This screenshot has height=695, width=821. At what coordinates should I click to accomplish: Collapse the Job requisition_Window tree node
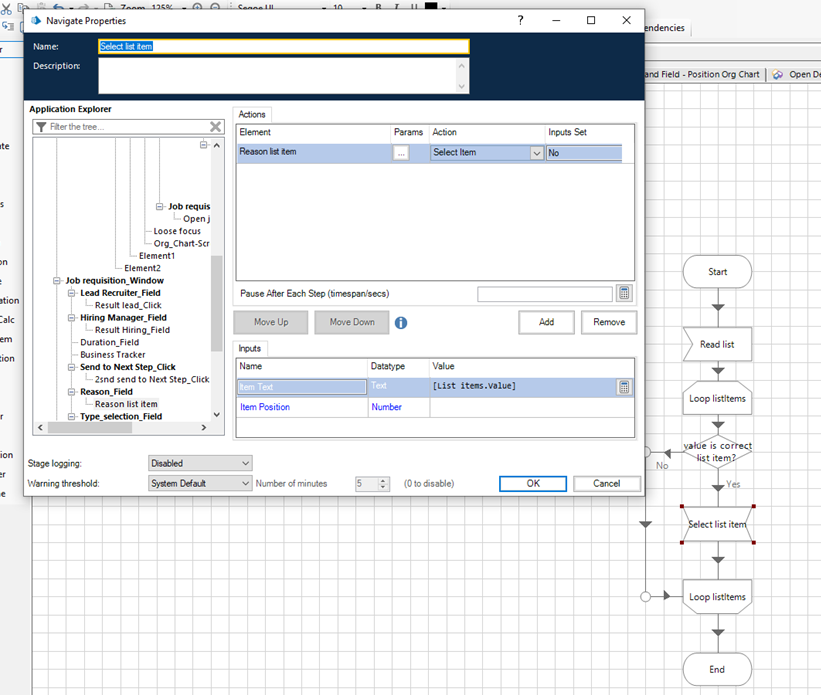pyautogui.click(x=57, y=281)
